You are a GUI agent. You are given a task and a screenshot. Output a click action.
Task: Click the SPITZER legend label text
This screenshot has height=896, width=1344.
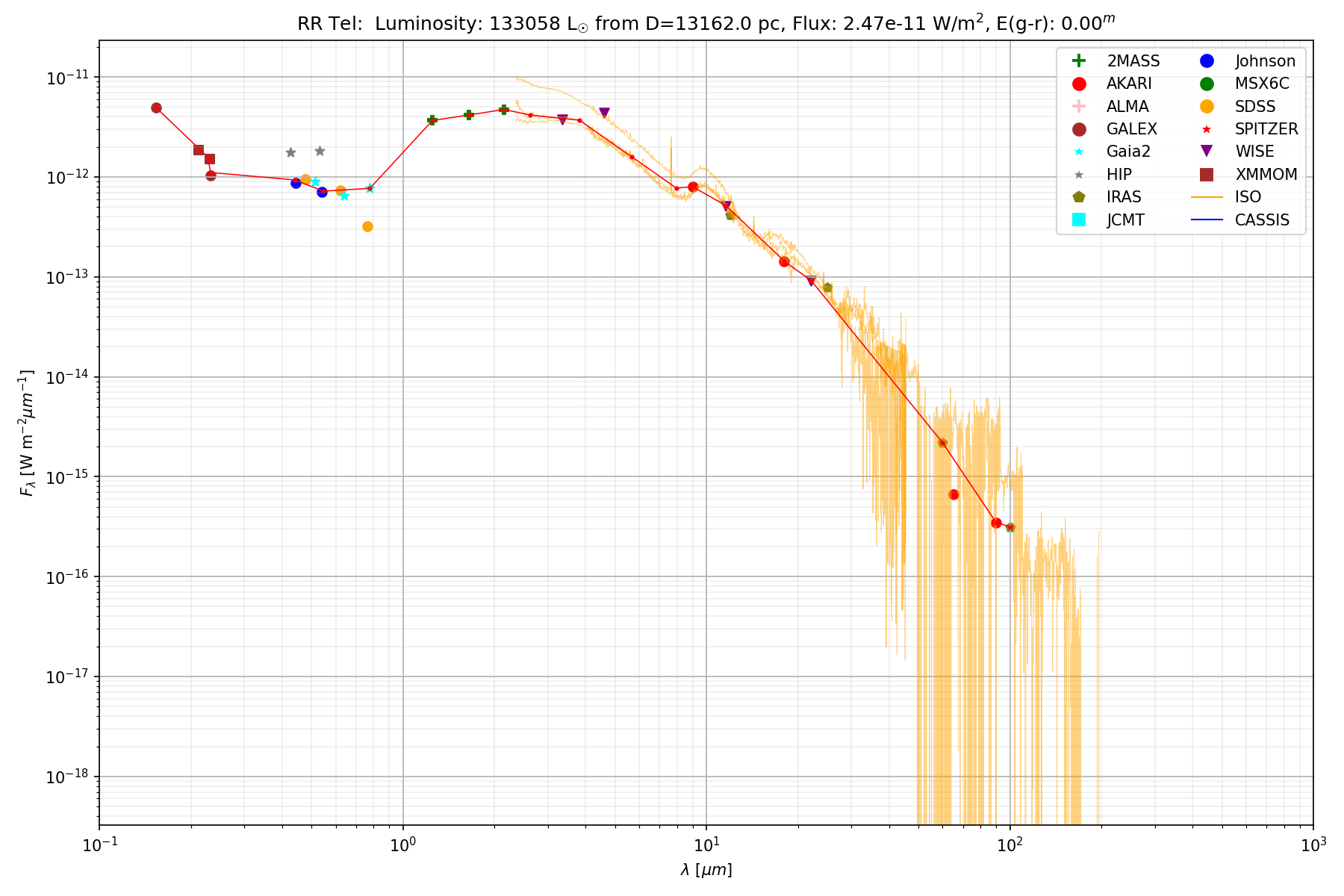1266,129
